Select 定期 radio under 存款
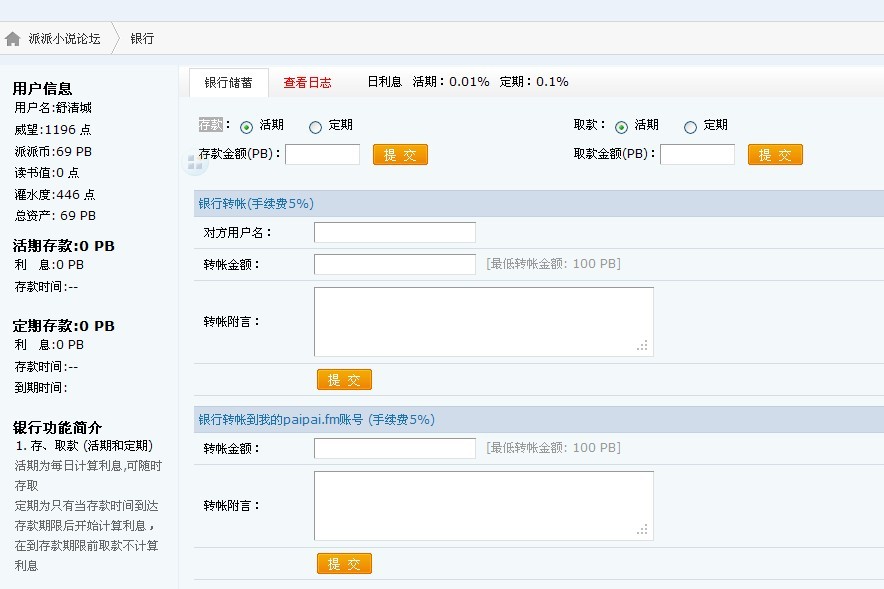The image size is (884, 589). pyautogui.click(x=316, y=127)
